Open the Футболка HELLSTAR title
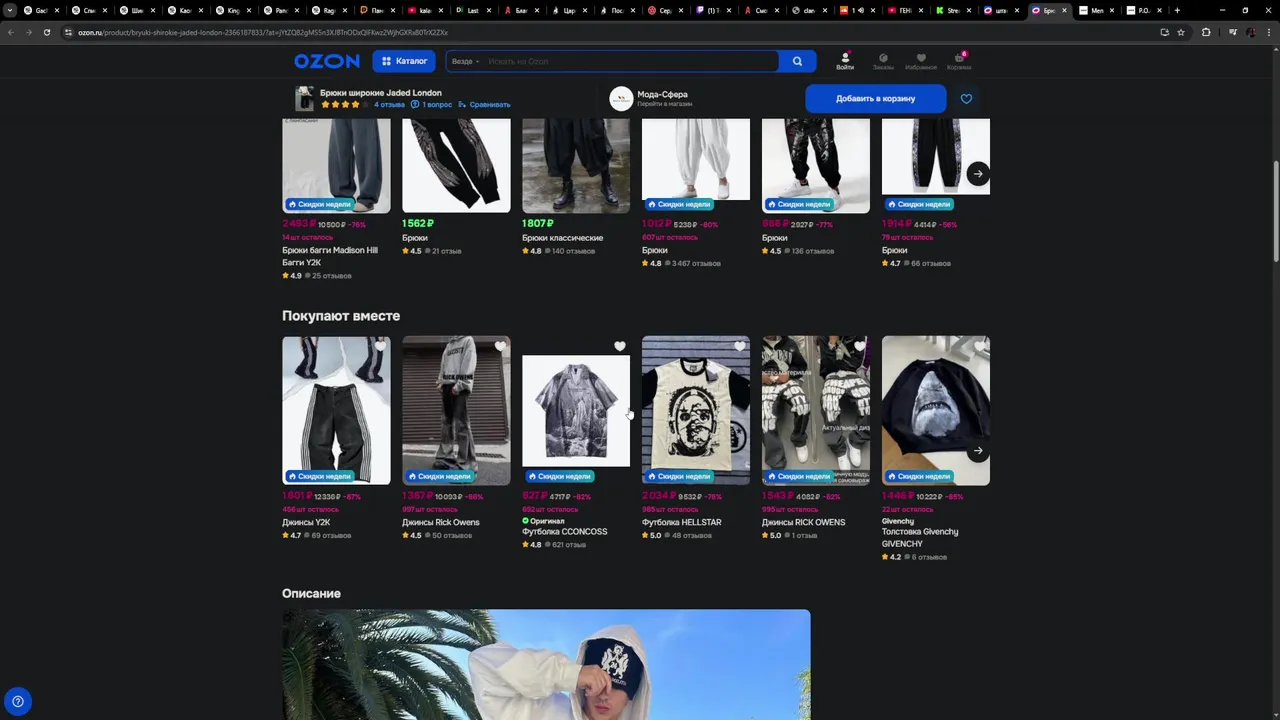This screenshot has width=1280, height=720. click(x=681, y=522)
